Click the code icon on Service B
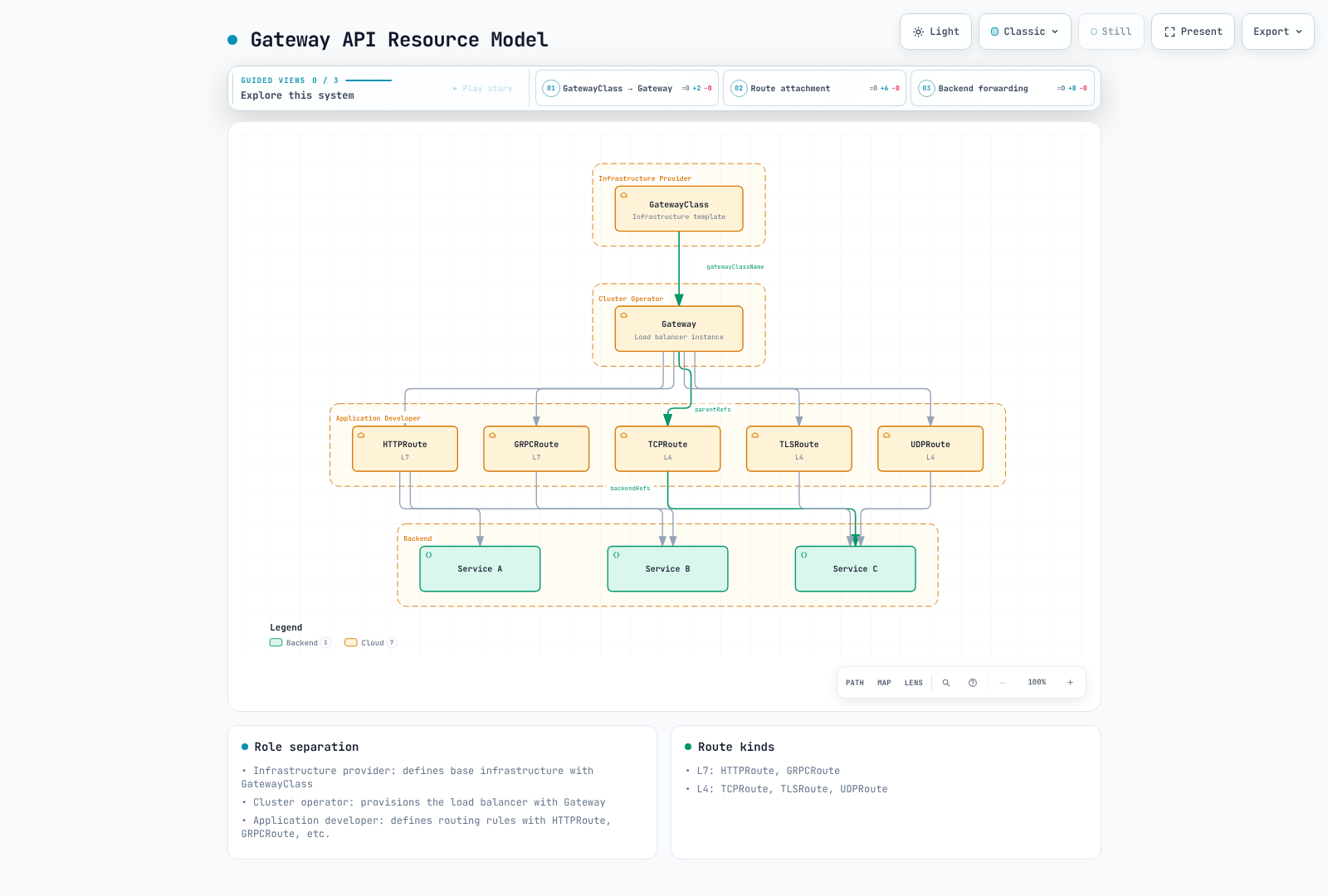 (617, 555)
